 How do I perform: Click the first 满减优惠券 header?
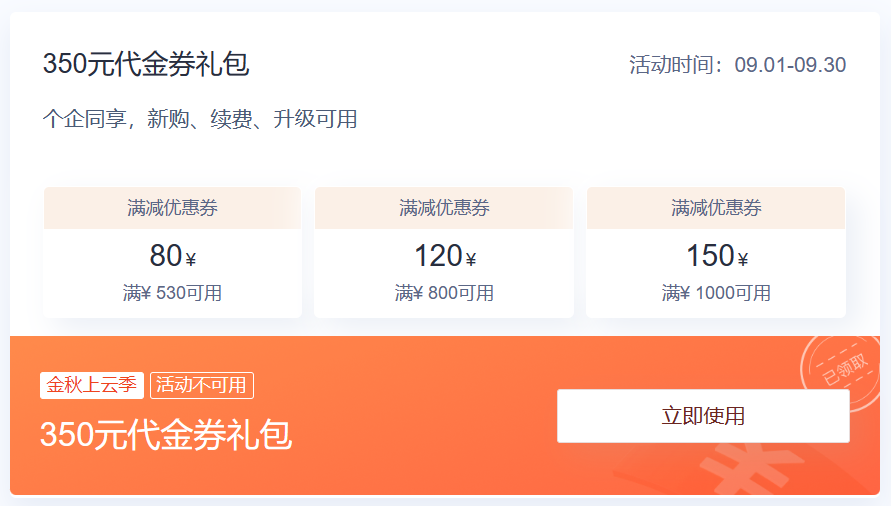(172, 208)
